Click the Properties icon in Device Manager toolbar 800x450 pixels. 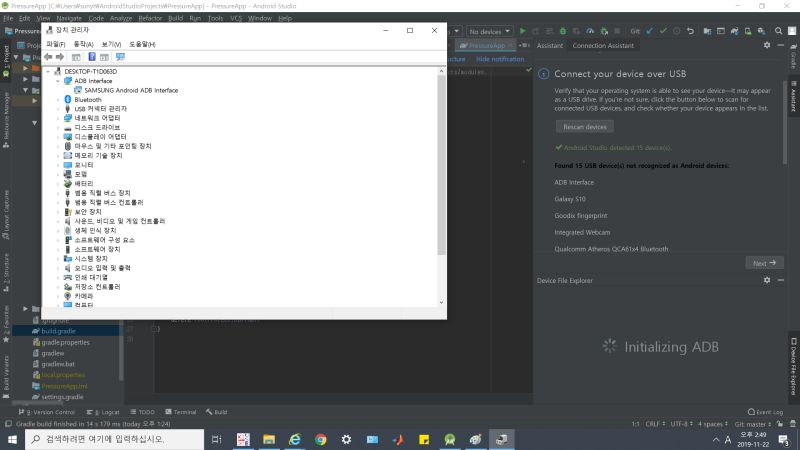[76, 57]
